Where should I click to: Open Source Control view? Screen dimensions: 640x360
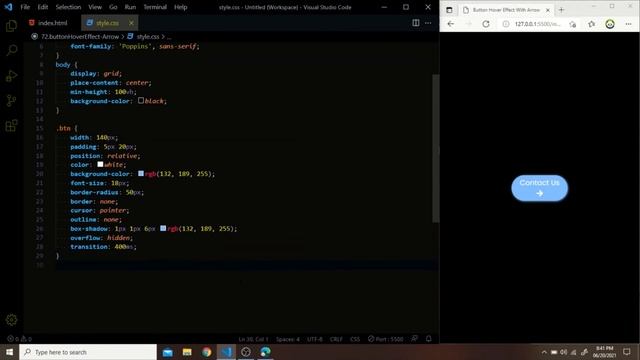[11, 100]
